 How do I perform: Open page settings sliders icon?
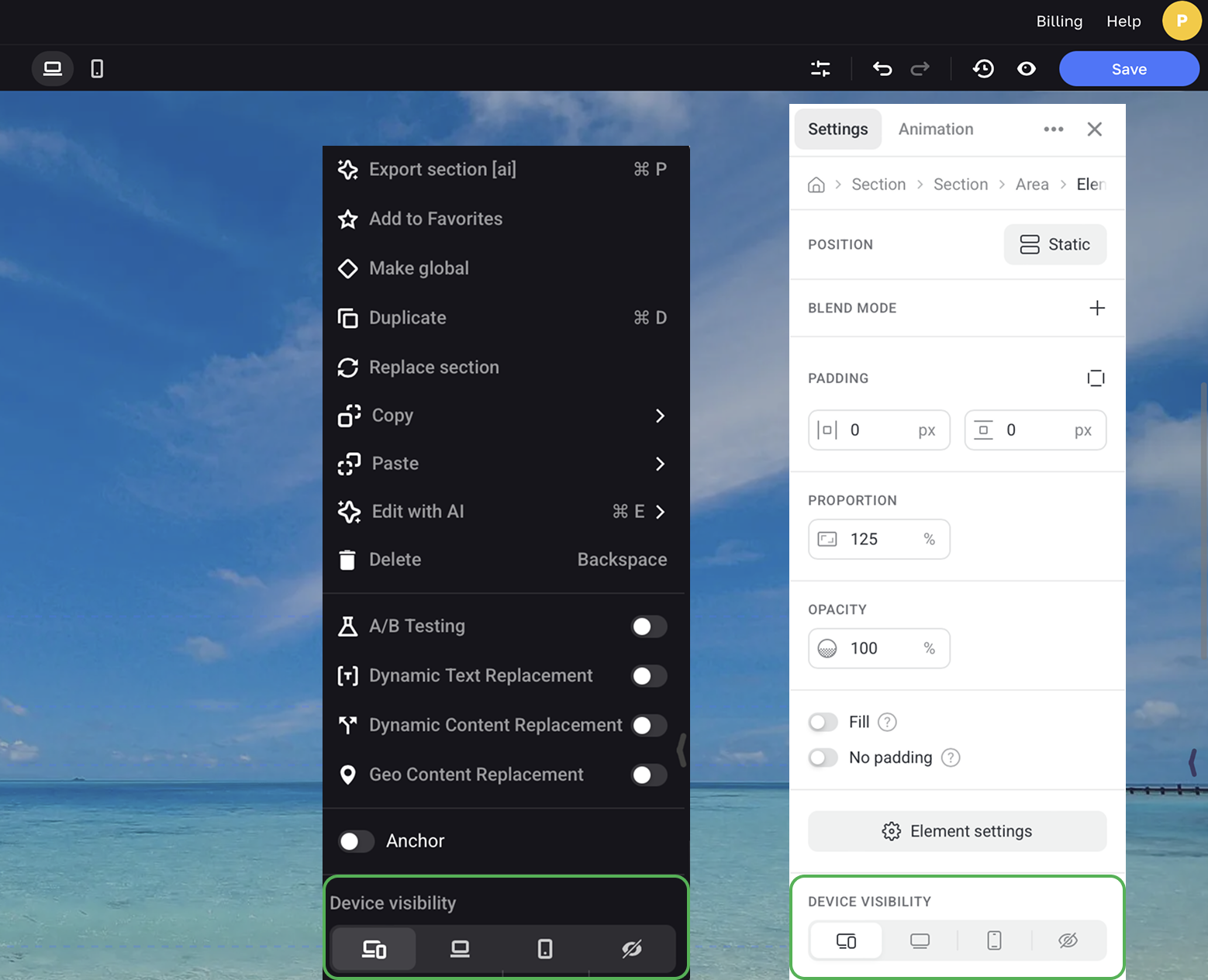(x=820, y=69)
